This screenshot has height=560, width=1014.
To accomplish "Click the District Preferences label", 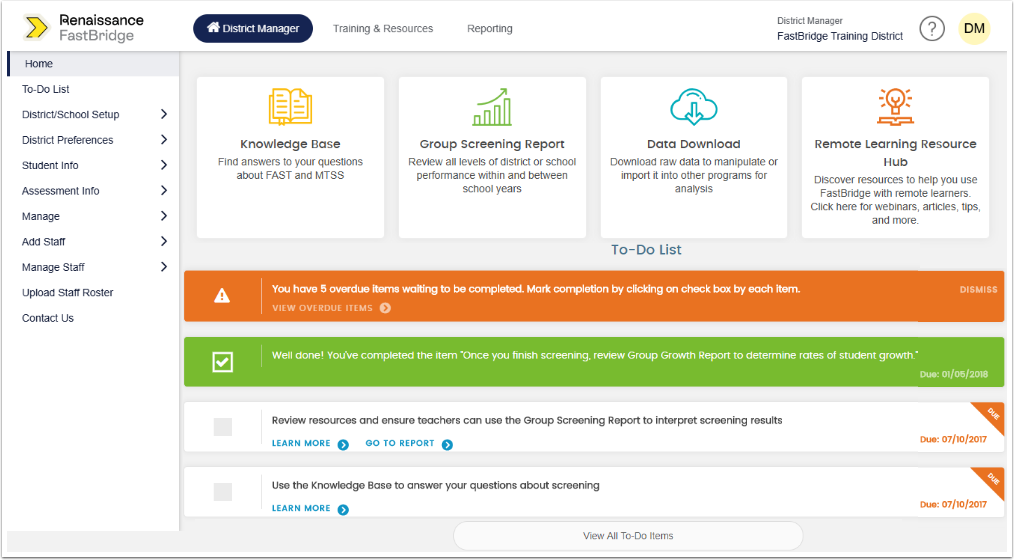I will pyautogui.click(x=67, y=140).
